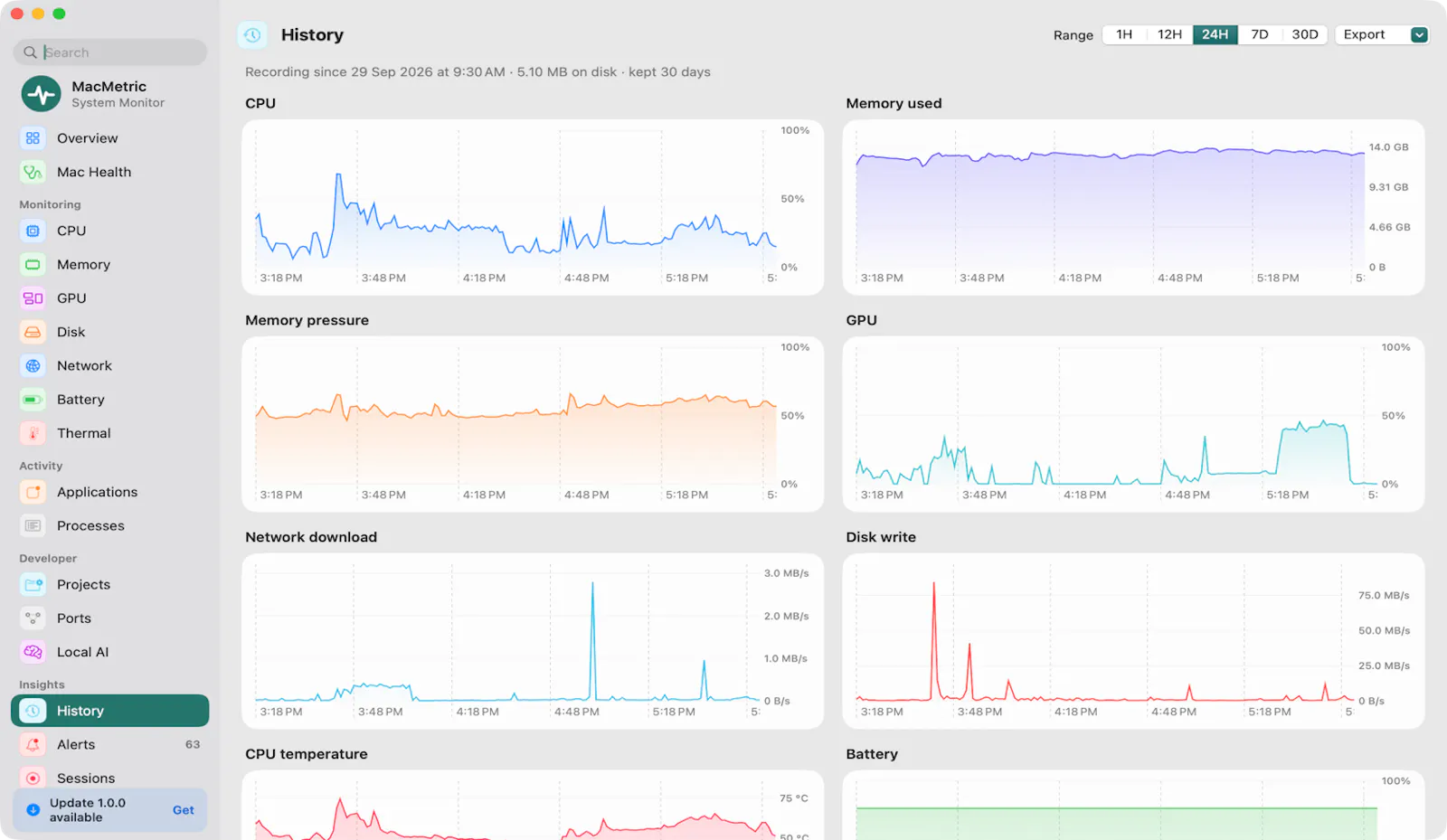Click the Disk write chart

pyautogui.click(x=1133, y=641)
